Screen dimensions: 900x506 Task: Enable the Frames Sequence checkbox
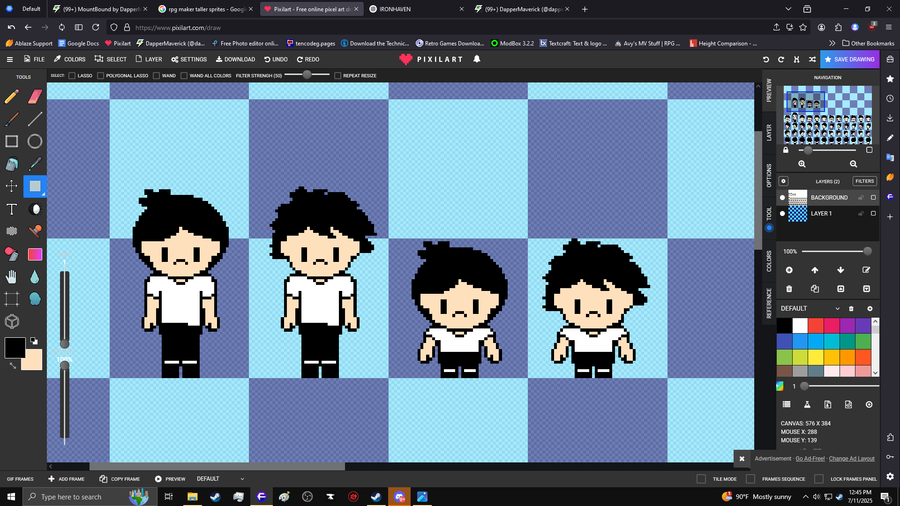pos(750,479)
